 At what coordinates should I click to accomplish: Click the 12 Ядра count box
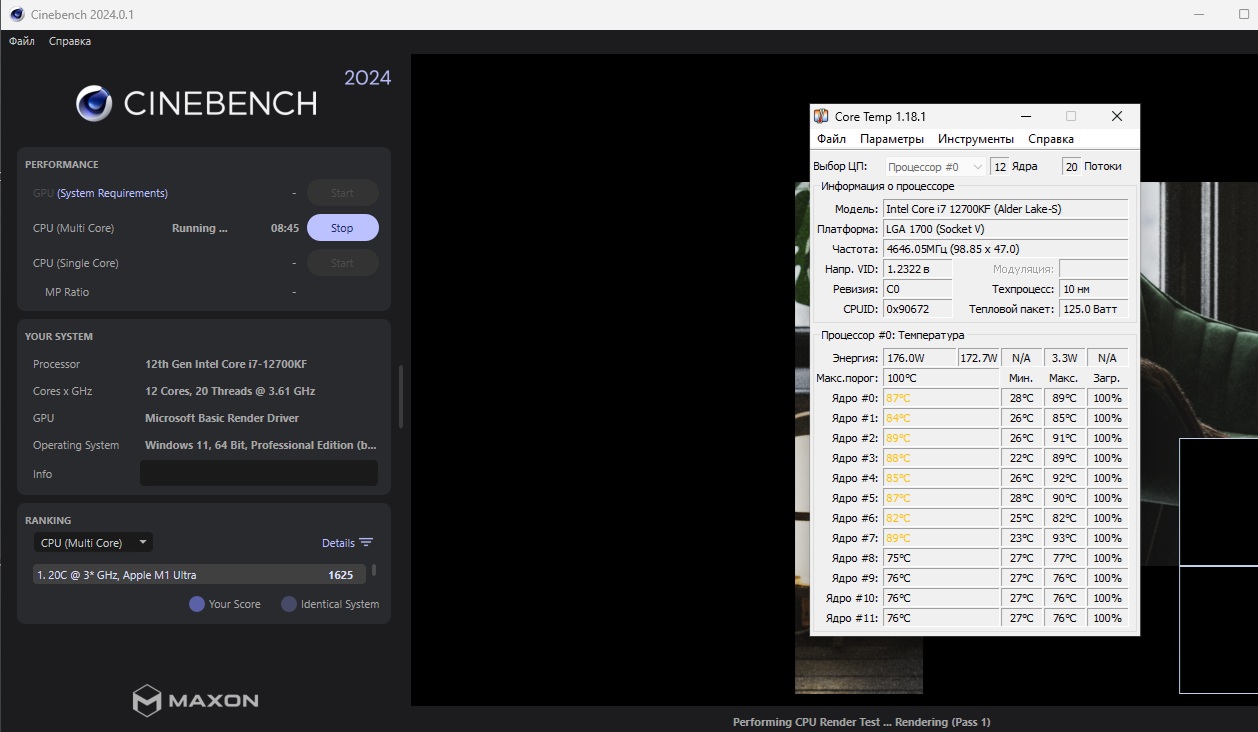click(999, 167)
